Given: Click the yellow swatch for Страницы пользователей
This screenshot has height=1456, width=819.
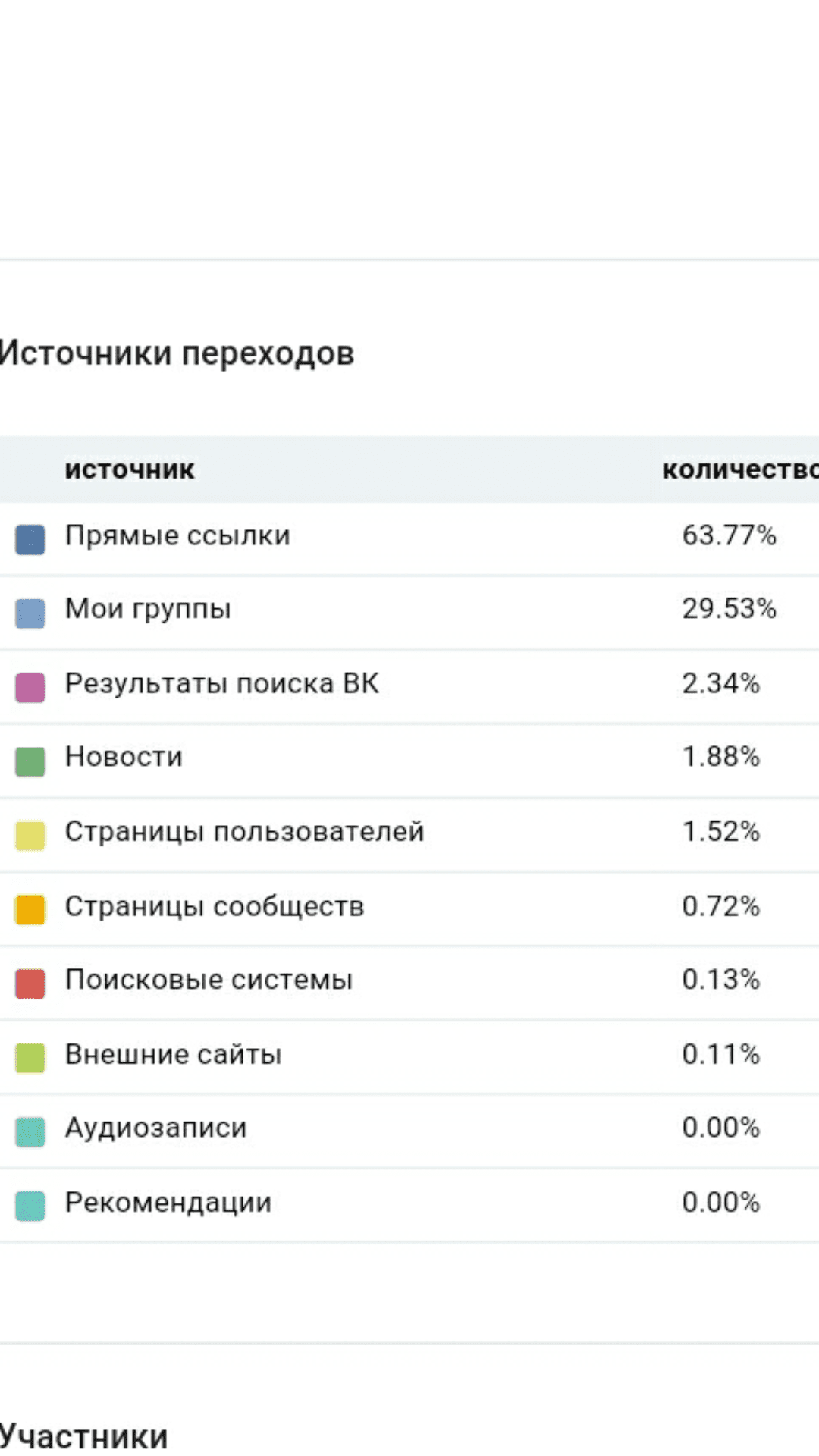Looking at the screenshot, I should [30, 835].
